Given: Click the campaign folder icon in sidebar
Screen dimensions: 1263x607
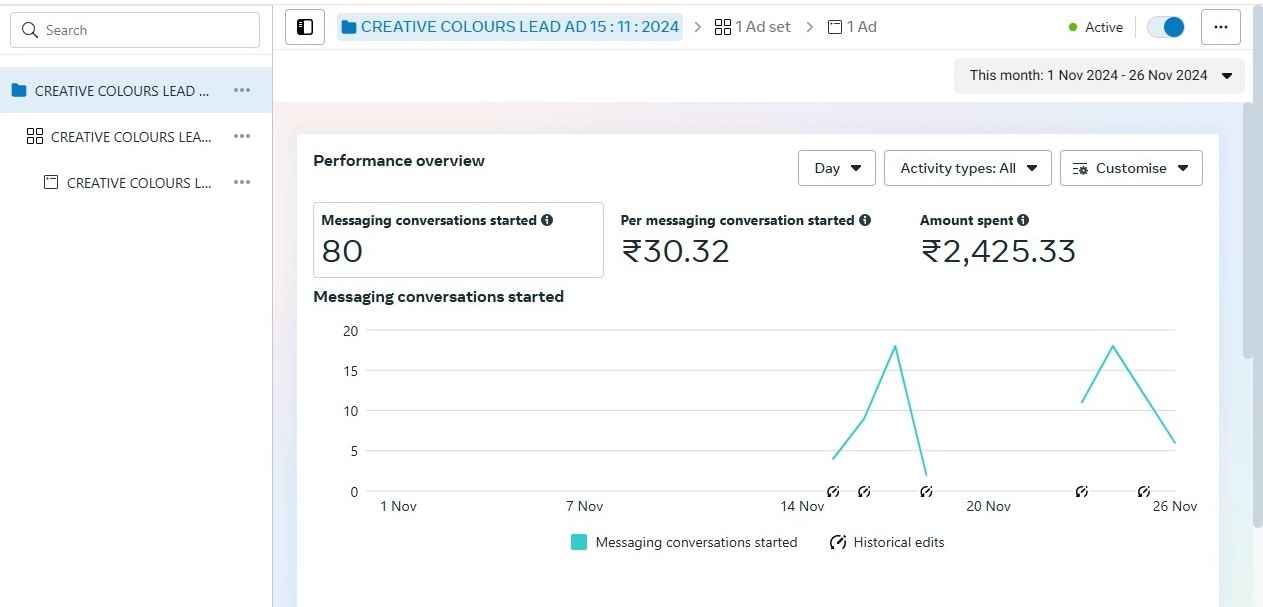Looking at the screenshot, I should coord(19,90).
